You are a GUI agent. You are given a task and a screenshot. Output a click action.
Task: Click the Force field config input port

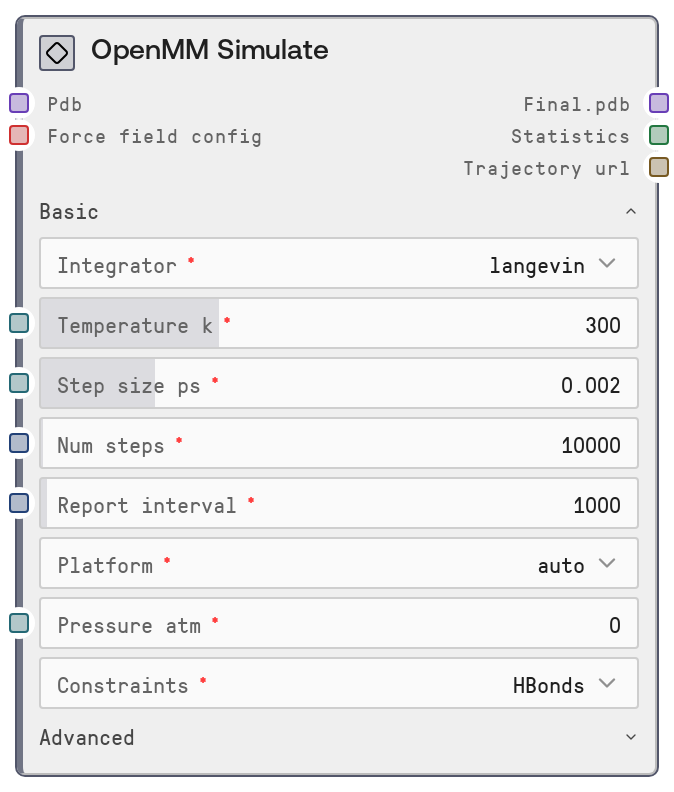click(19, 135)
